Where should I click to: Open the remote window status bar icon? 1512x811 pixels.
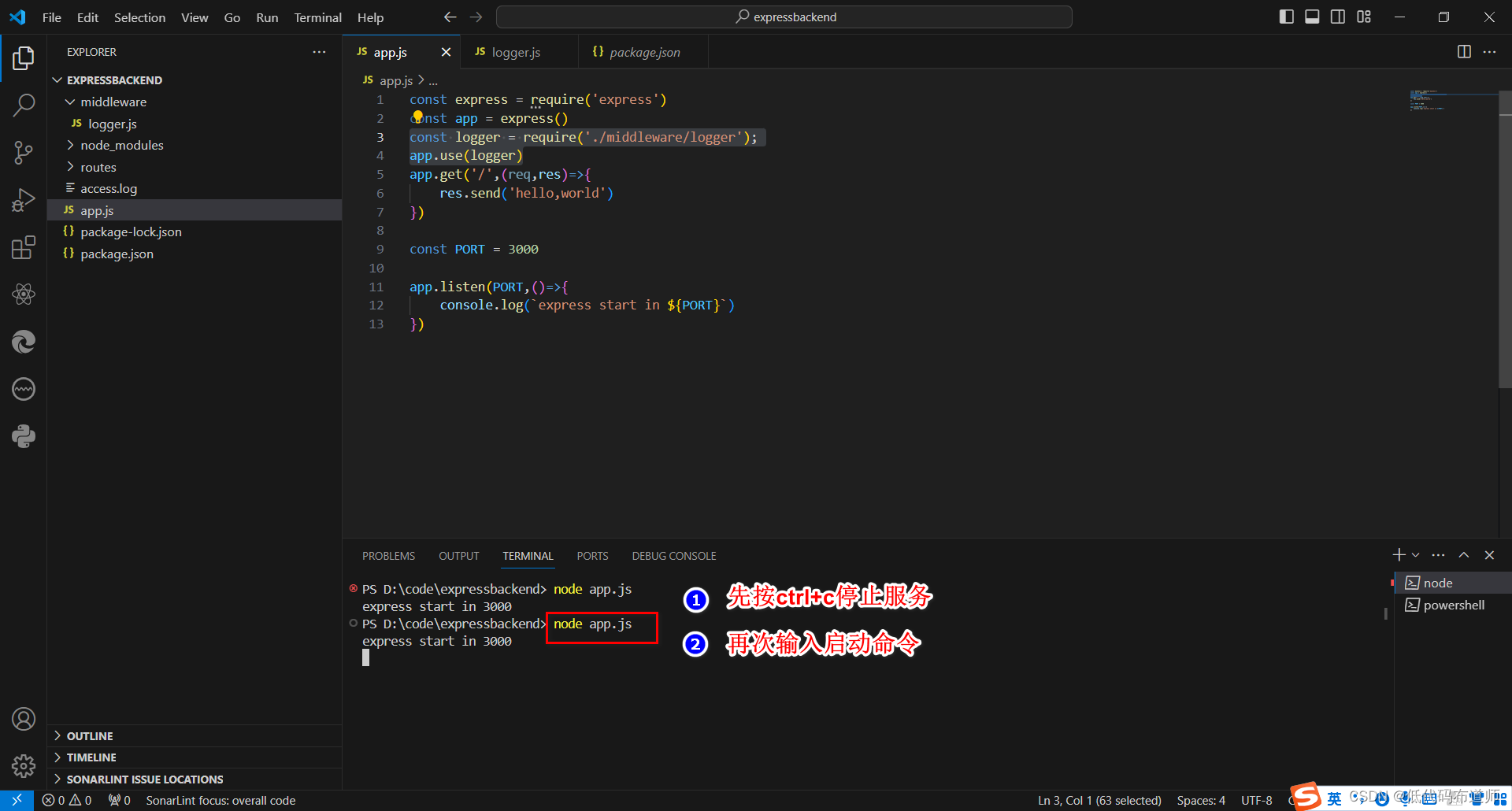[17, 800]
